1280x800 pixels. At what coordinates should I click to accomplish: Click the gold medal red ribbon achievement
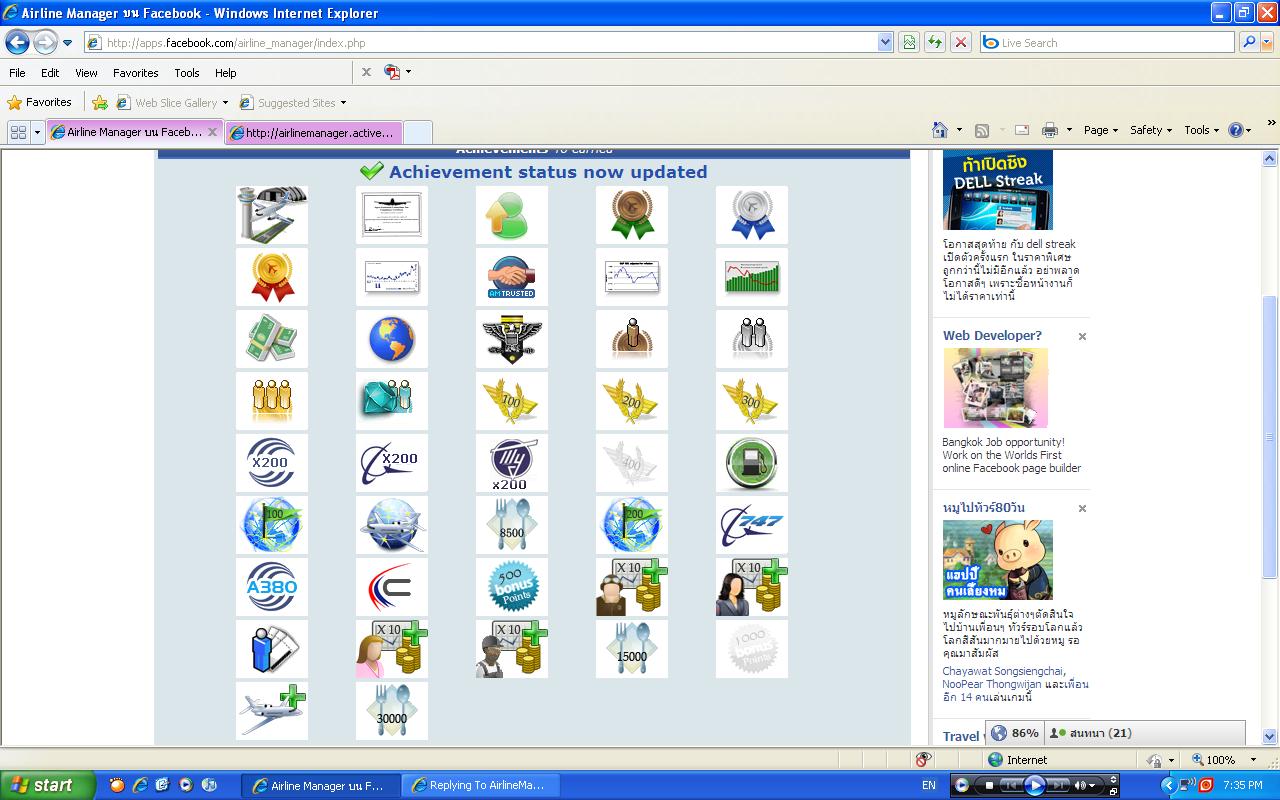(272, 277)
